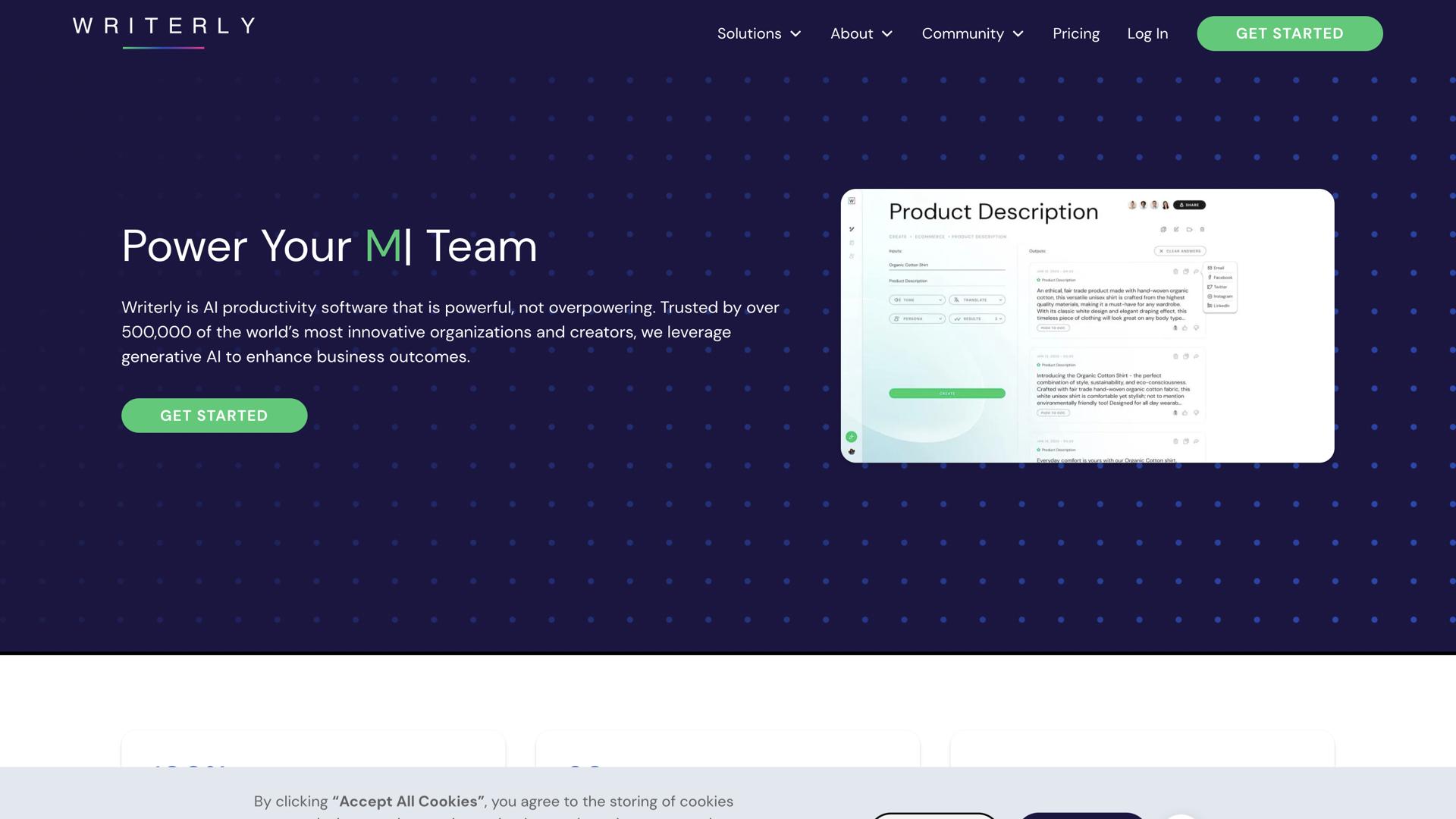
Task: Click the hero section Get Started button
Action: tap(214, 416)
